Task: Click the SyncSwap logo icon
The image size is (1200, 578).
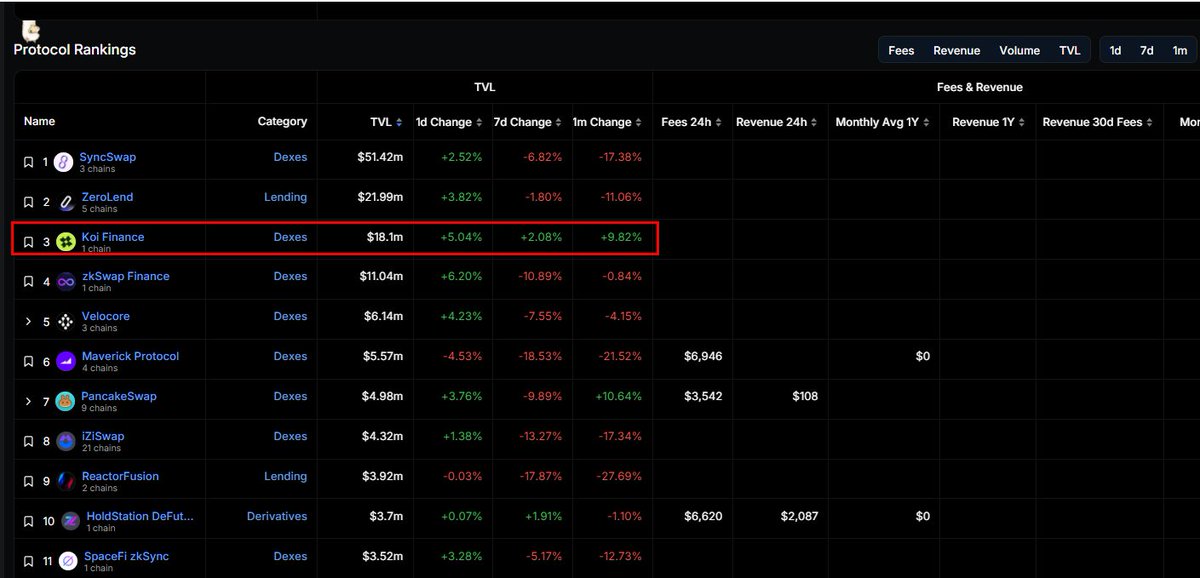Action: coord(64,162)
